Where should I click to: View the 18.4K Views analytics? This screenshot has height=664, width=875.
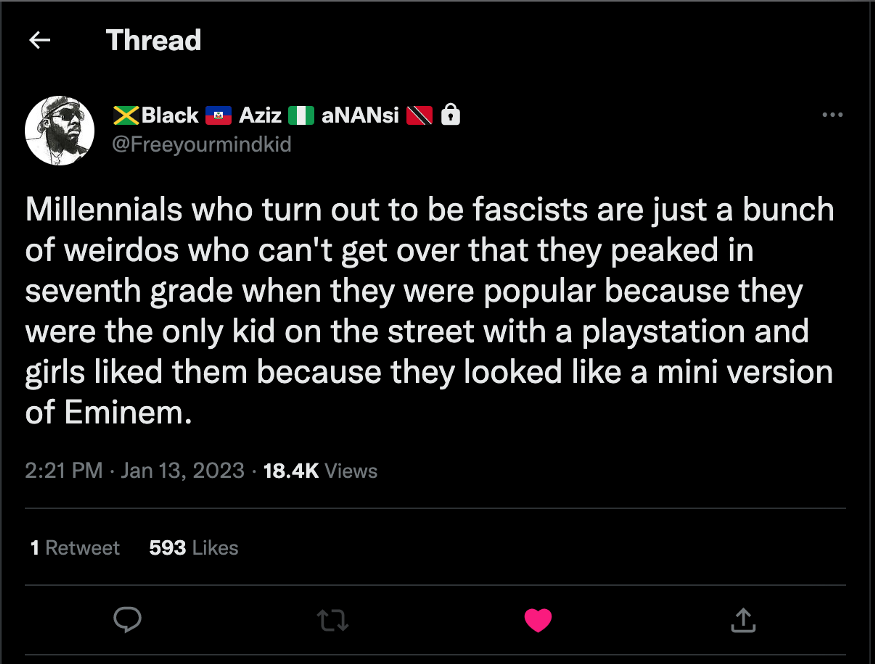click(x=320, y=470)
